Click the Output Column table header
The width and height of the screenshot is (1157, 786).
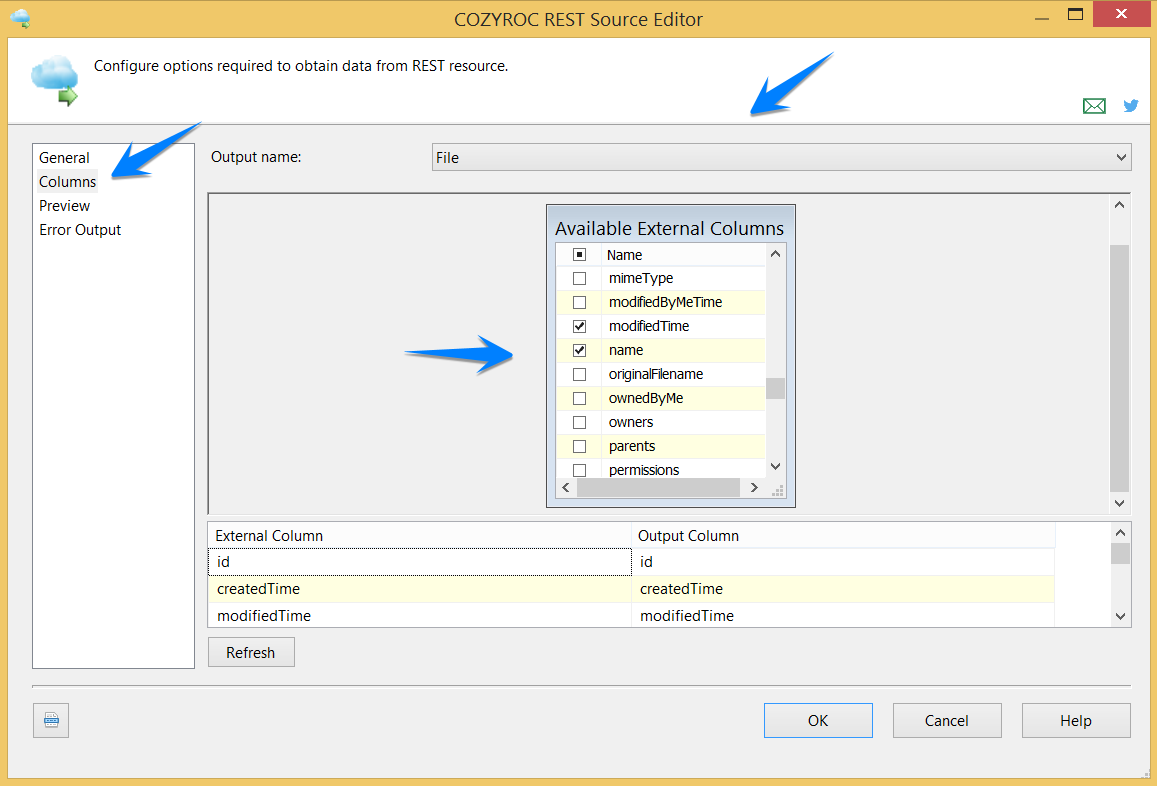click(x=843, y=536)
